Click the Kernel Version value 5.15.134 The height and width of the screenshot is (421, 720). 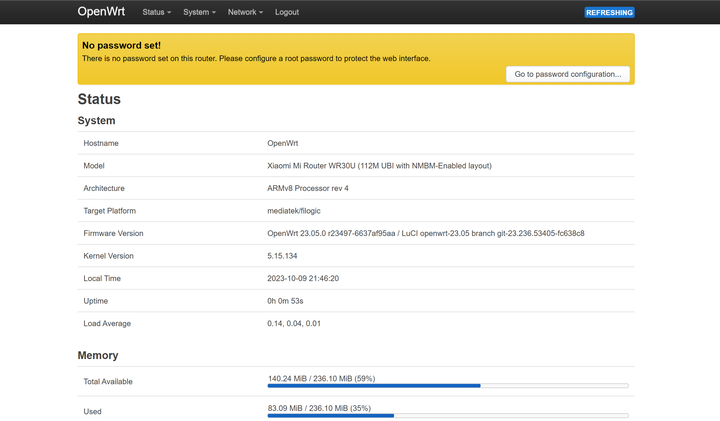(288, 256)
